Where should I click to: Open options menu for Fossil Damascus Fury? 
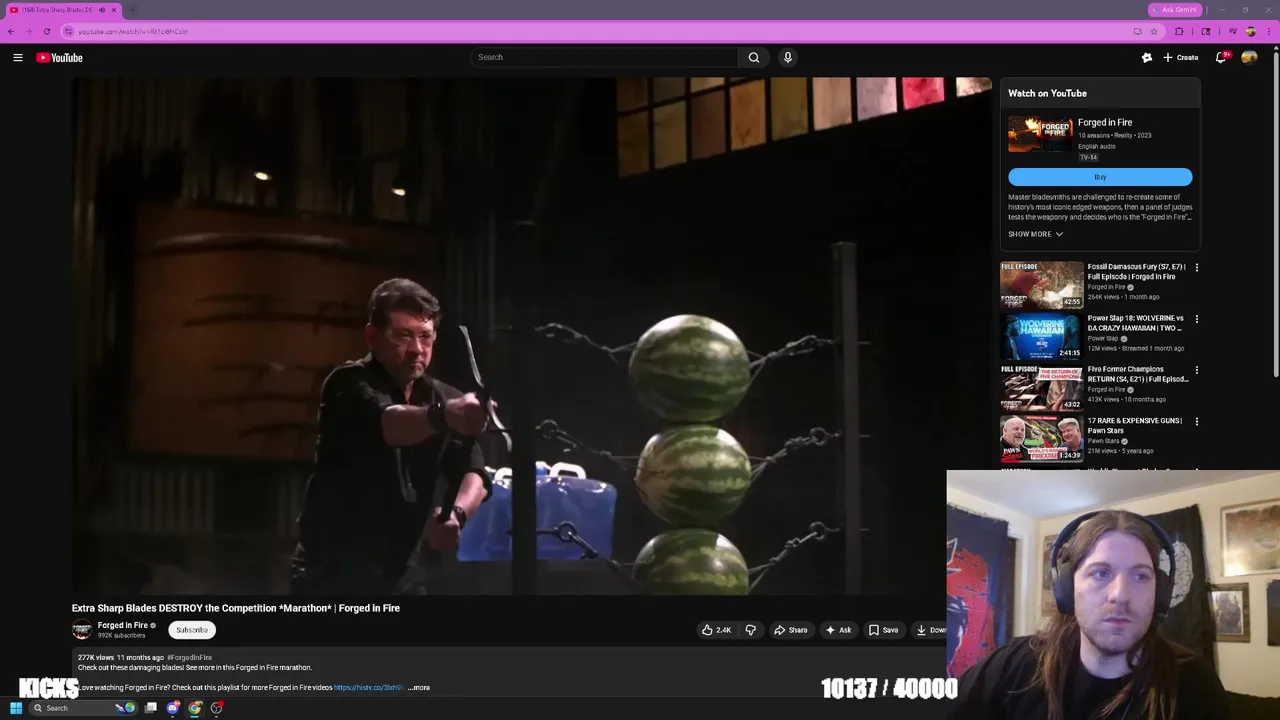[1197, 268]
